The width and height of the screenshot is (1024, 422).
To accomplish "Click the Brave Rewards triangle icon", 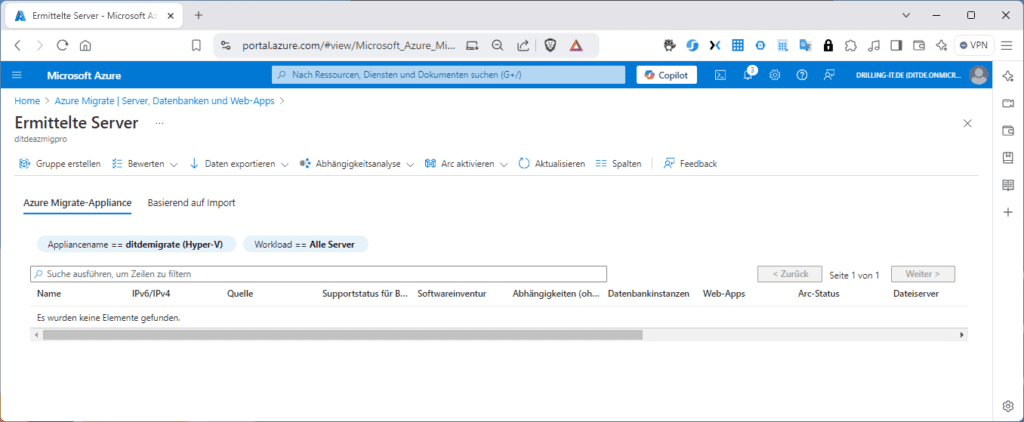I will click(576, 46).
